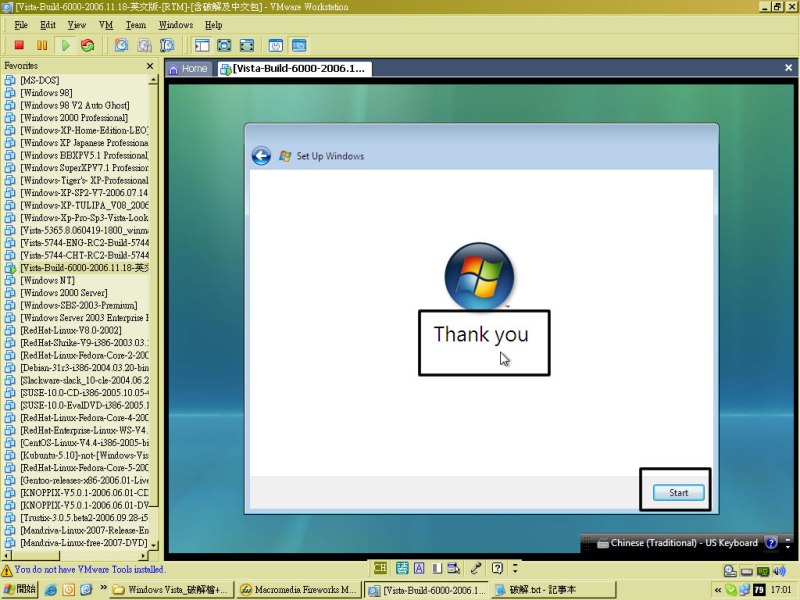Screen dimensions: 800x600
Task: Click Favorites horizontal scrollbar right arrow
Action: [x=143, y=555]
